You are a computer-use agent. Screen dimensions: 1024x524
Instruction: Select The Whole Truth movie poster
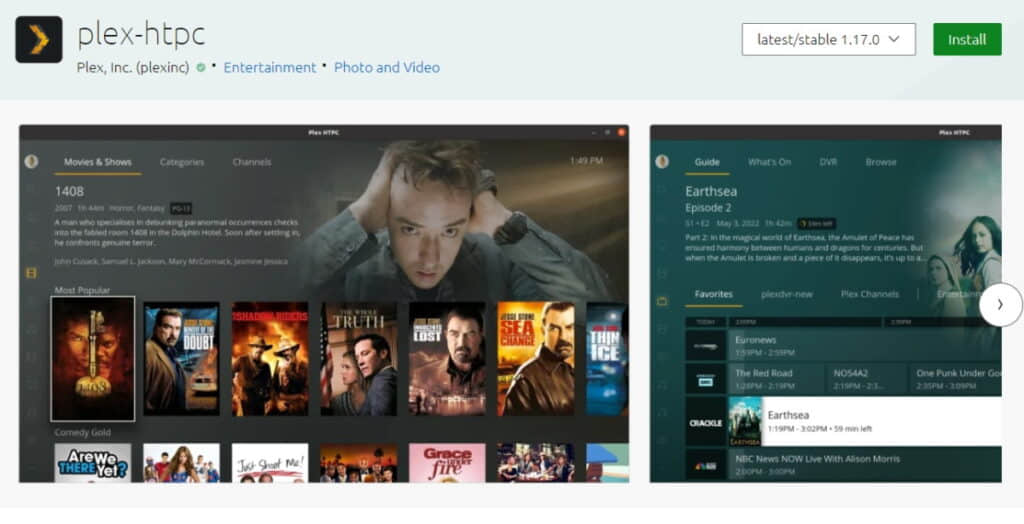(x=359, y=359)
